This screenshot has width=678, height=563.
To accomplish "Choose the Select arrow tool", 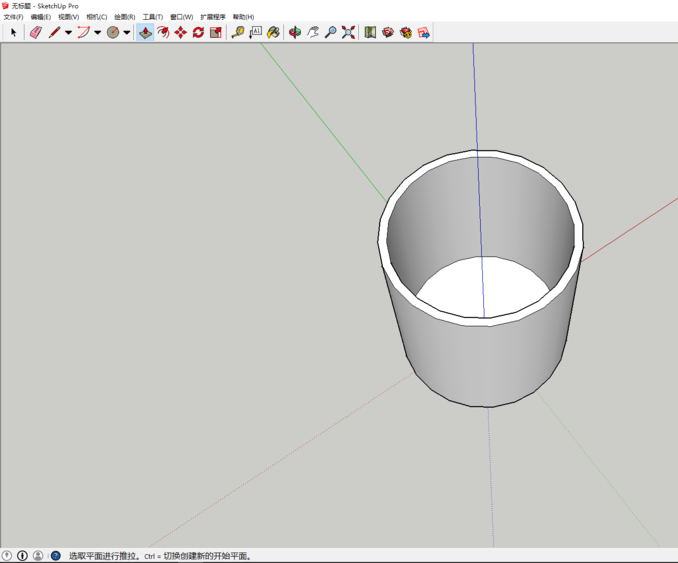I will click(13, 32).
